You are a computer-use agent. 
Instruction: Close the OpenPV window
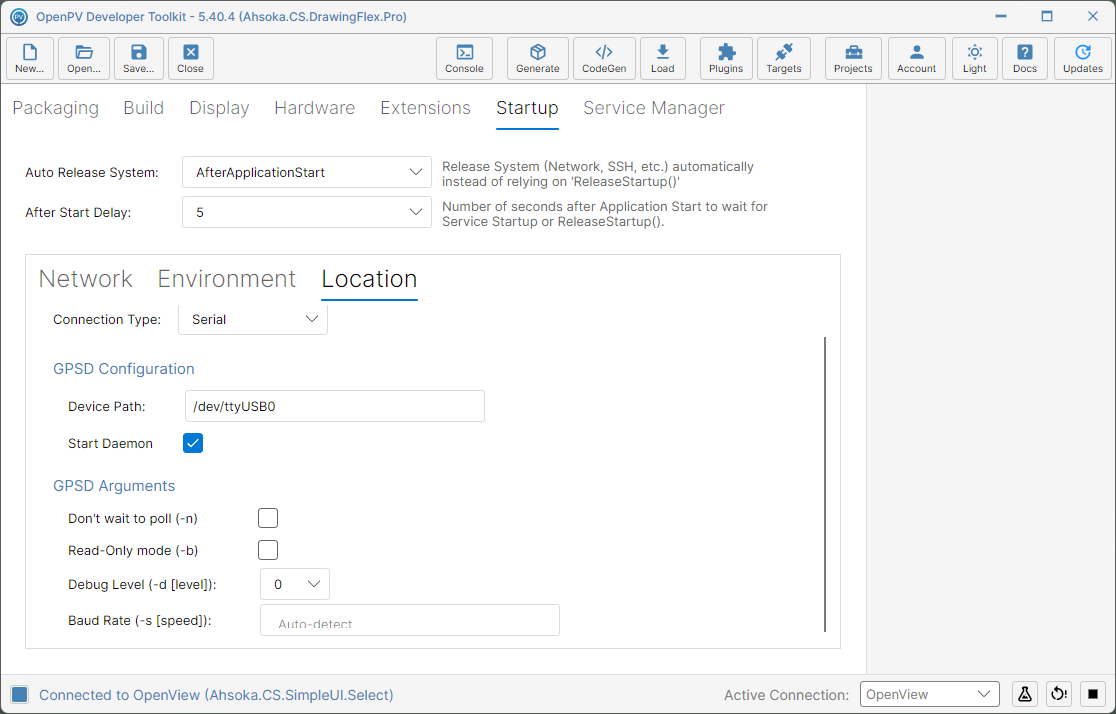coord(1093,16)
